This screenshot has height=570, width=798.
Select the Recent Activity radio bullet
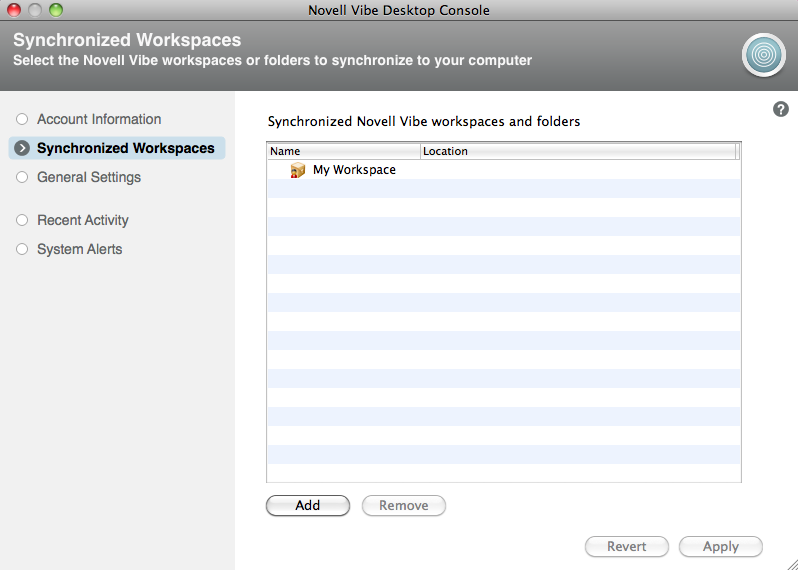tap(22, 220)
